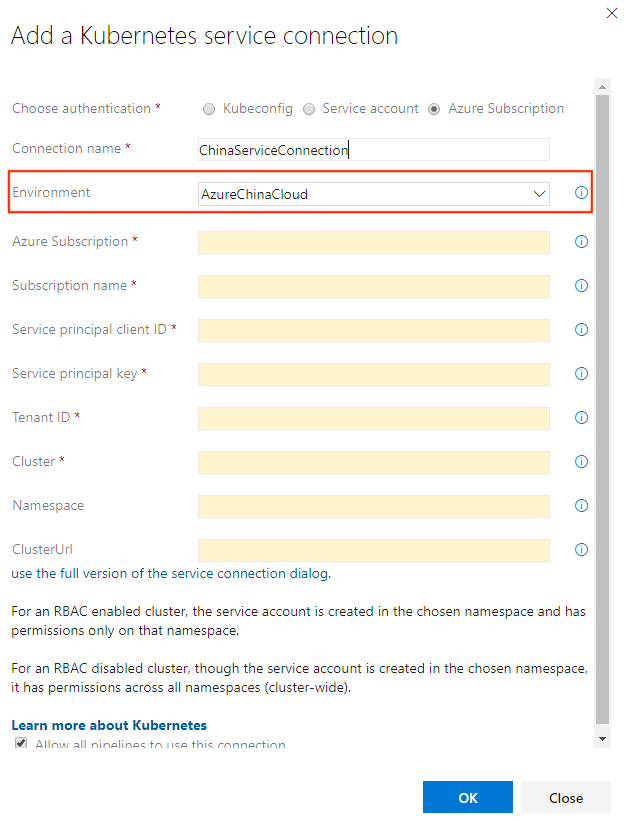This screenshot has height=821, width=631.
Task: Click the Namespace info icon
Action: point(581,505)
